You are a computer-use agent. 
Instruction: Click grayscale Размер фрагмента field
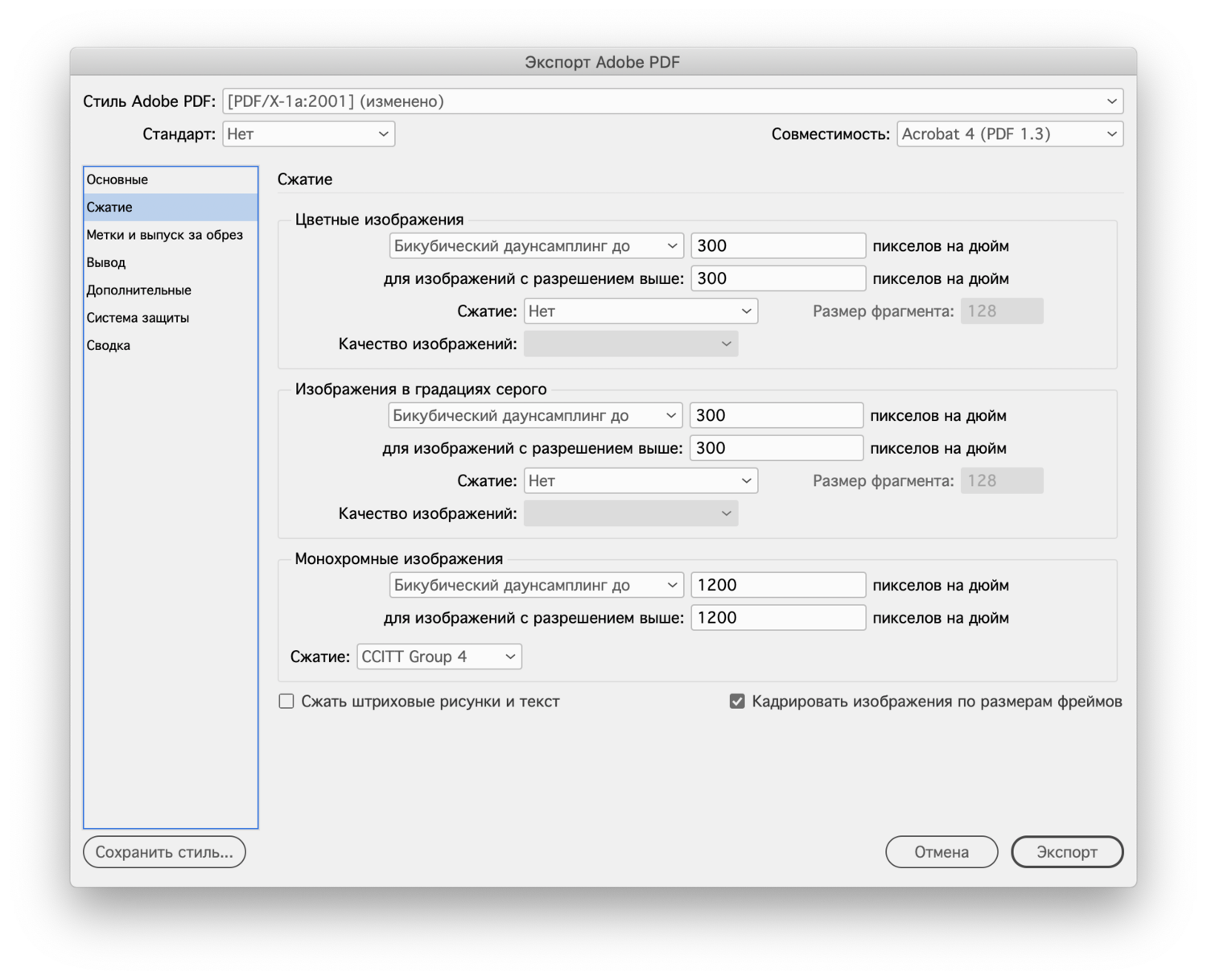[x=1002, y=480]
